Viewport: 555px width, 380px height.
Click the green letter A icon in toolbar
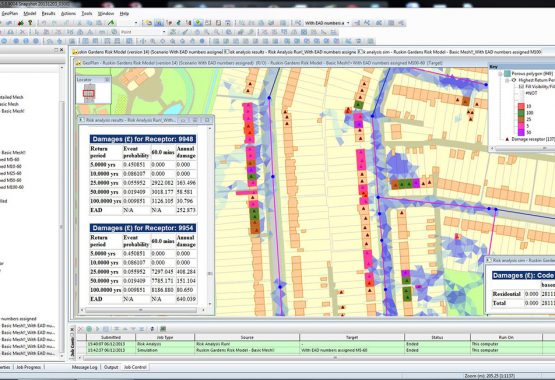pos(111,23)
